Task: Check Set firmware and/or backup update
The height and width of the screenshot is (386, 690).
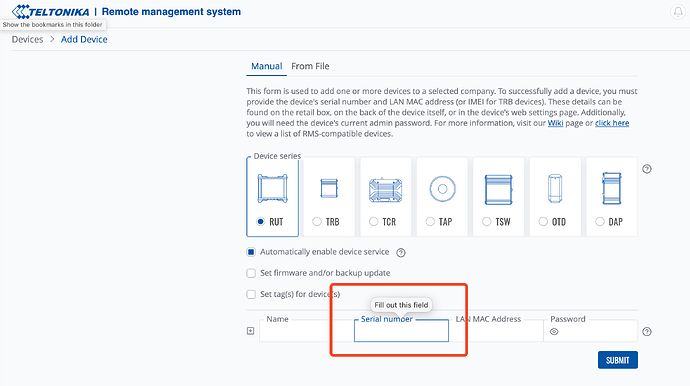Action: pyautogui.click(x=251, y=273)
